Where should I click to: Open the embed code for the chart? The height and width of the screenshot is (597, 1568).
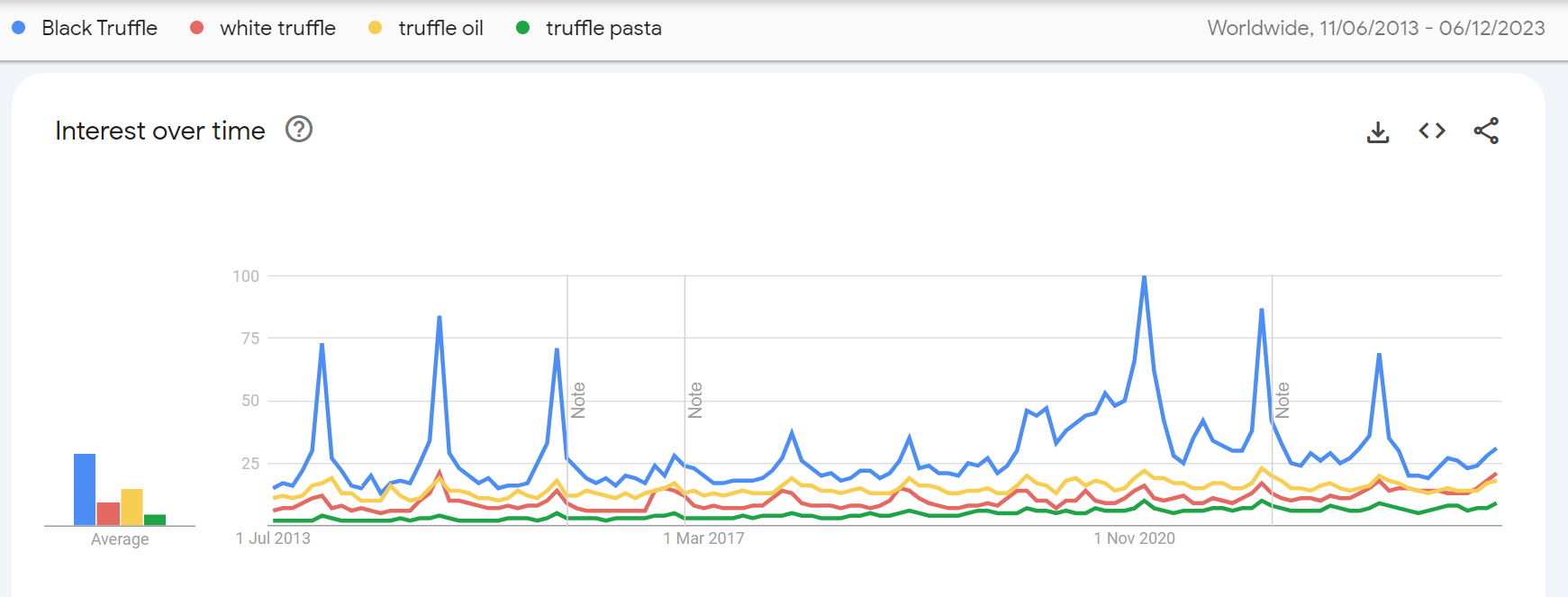(1431, 131)
